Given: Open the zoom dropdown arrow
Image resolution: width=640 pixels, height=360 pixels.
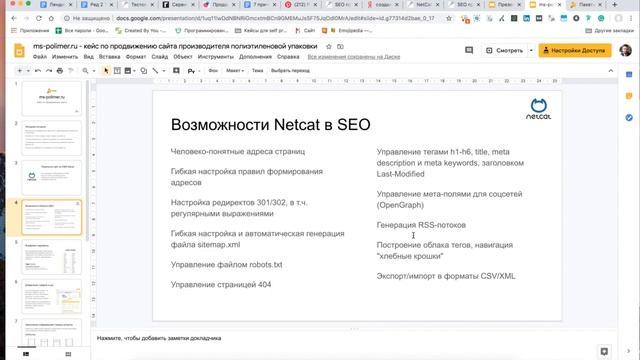Looking at the screenshot, I should pyautogui.click(x=94, y=71).
